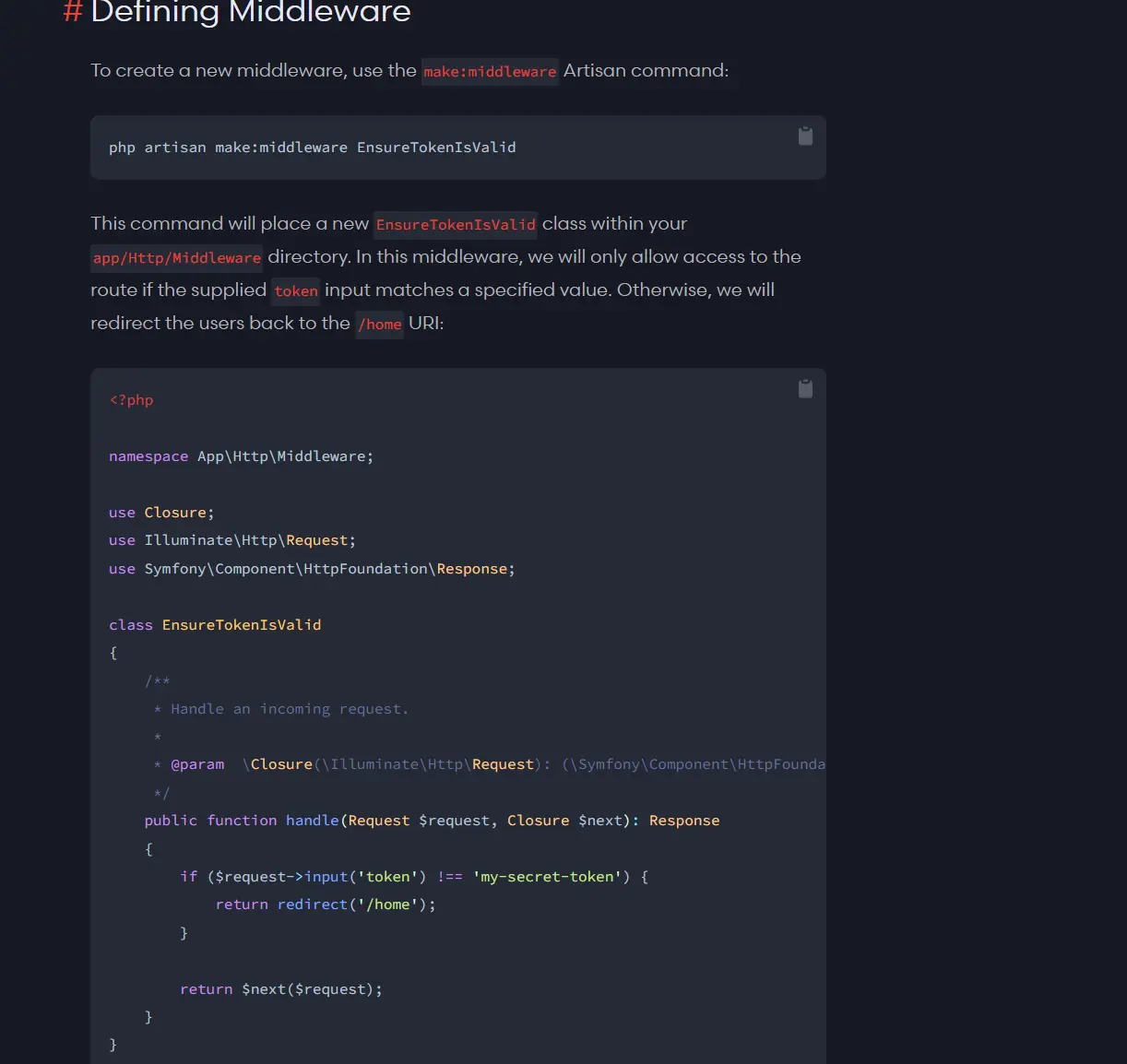The image size is (1127, 1064).
Task: Click the return redirect('/home') line
Action: click(326, 904)
